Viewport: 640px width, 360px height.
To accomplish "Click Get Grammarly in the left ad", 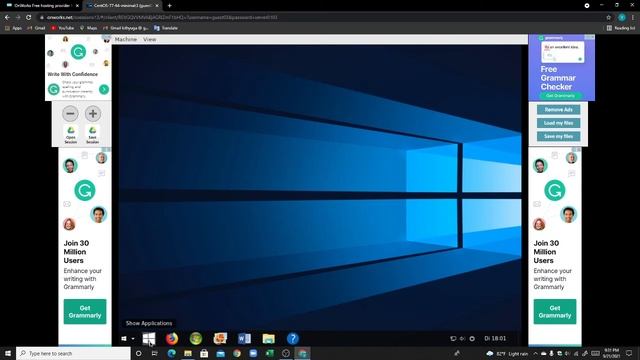I will 85,312.
